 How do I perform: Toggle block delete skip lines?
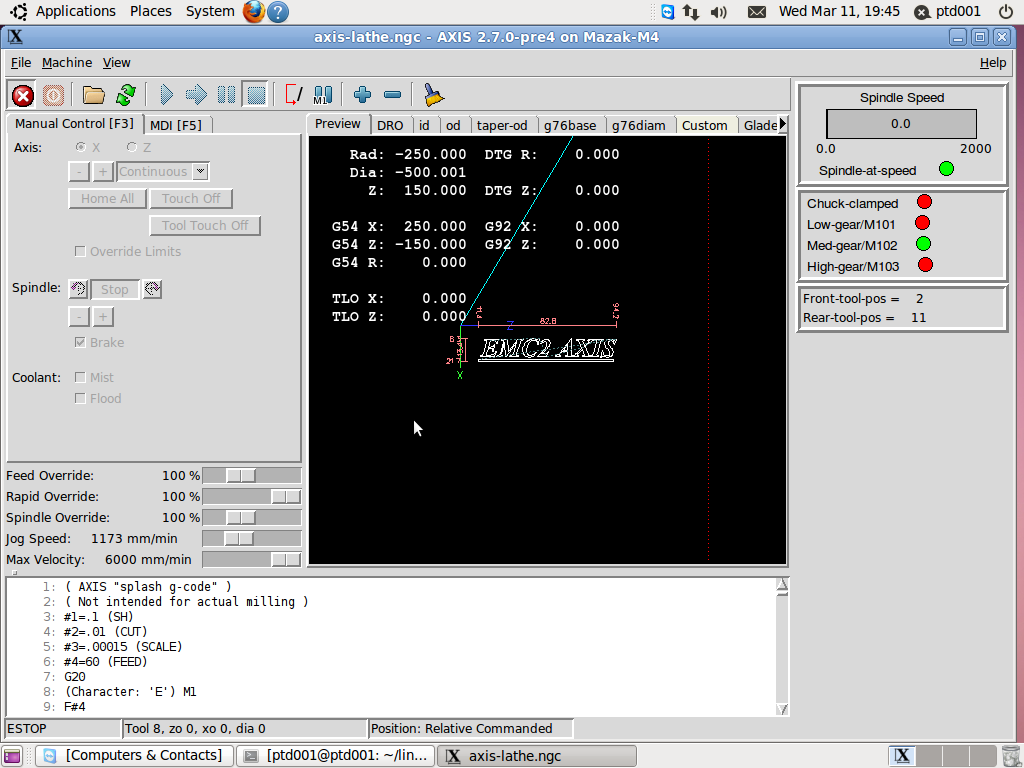(294, 95)
